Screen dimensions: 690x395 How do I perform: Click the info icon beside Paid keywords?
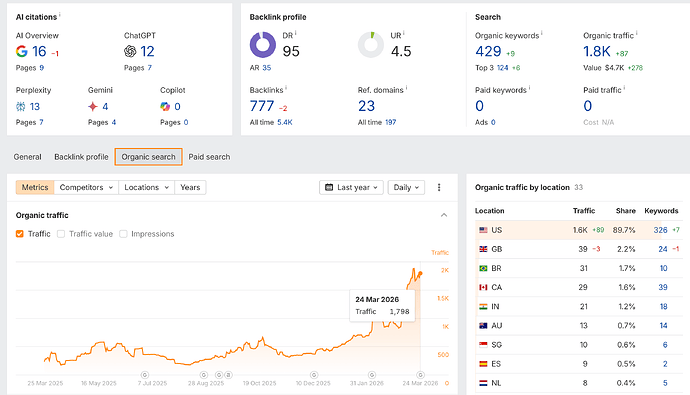click(x=529, y=88)
